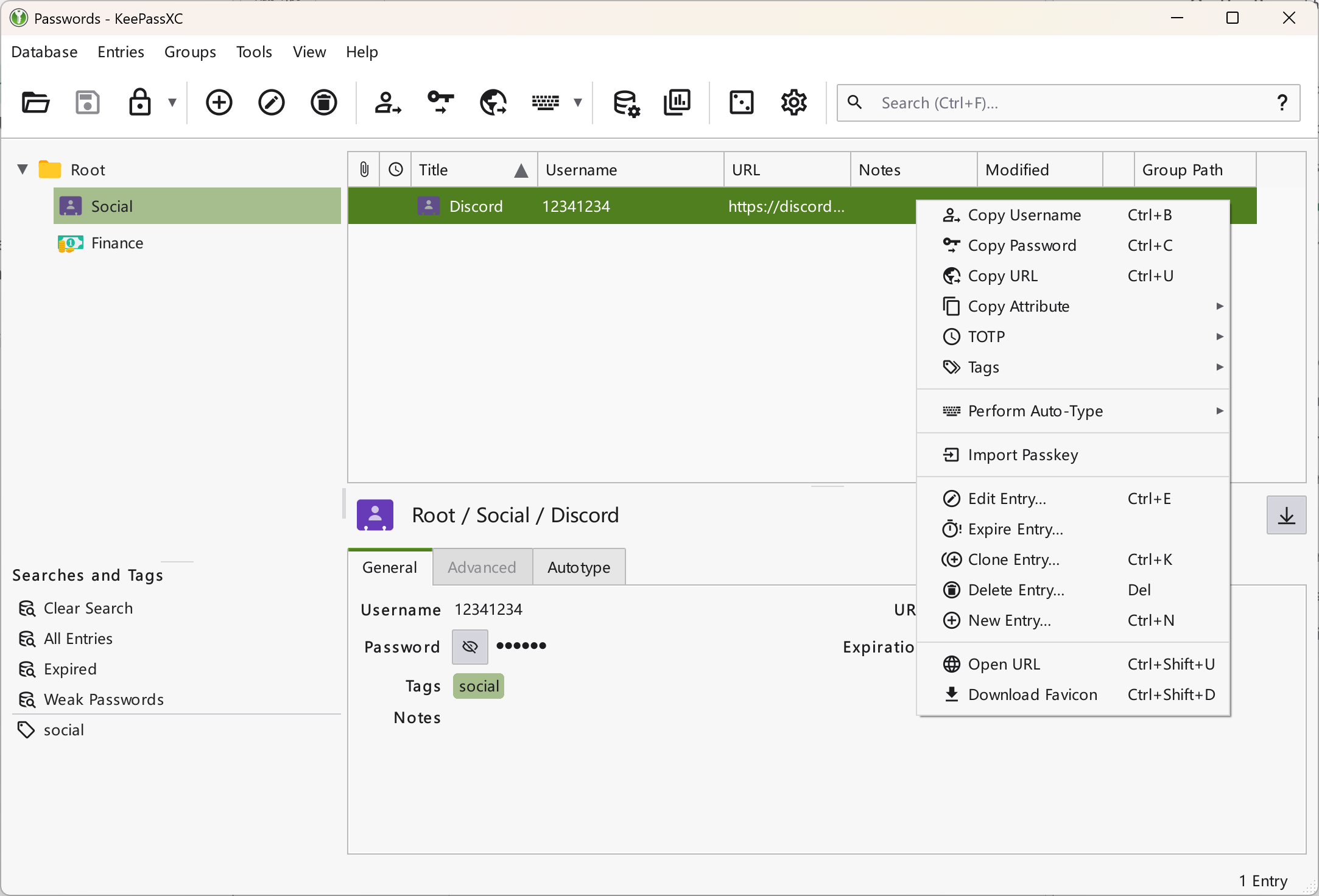Image resolution: width=1319 pixels, height=896 pixels.
Task: Click the Delete Entry trash toolbar icon
Action: pos(323,102)
